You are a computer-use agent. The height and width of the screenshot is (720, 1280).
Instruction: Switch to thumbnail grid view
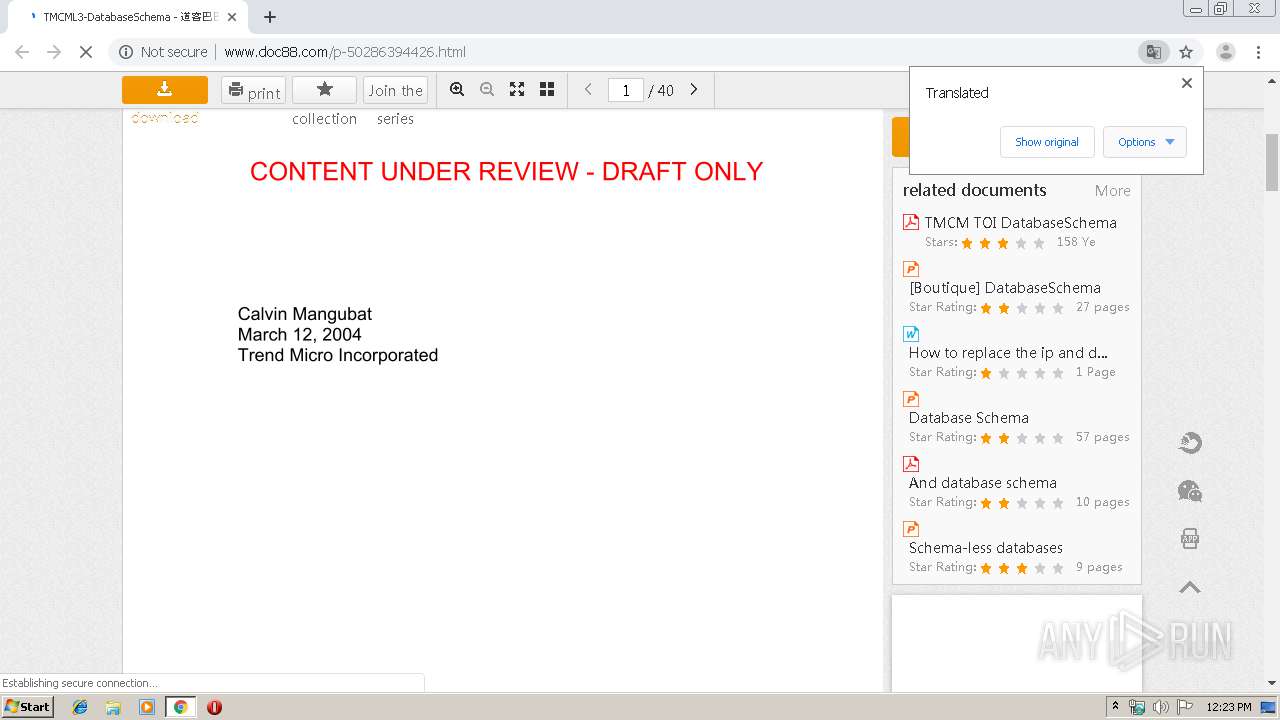pyautogui.click(x=547, y=89)
